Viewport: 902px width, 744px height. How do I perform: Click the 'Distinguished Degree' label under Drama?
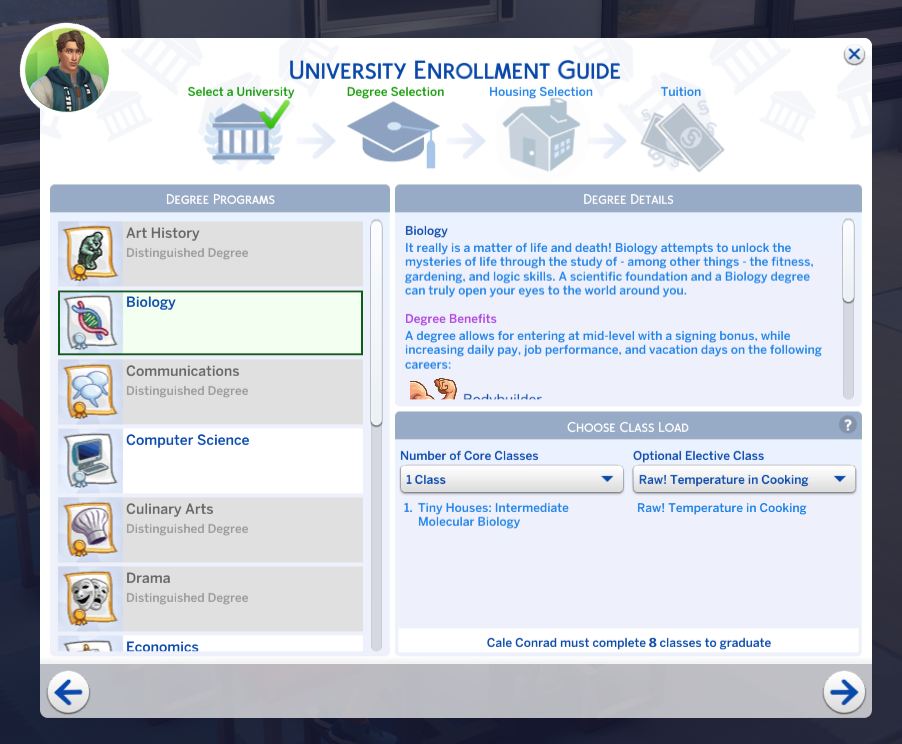point(187,598)
